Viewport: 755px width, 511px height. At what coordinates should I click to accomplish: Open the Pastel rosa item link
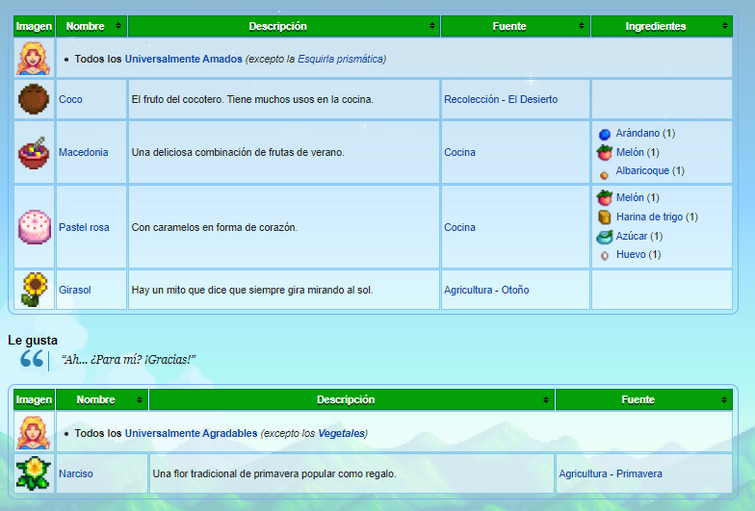point(84,227)
